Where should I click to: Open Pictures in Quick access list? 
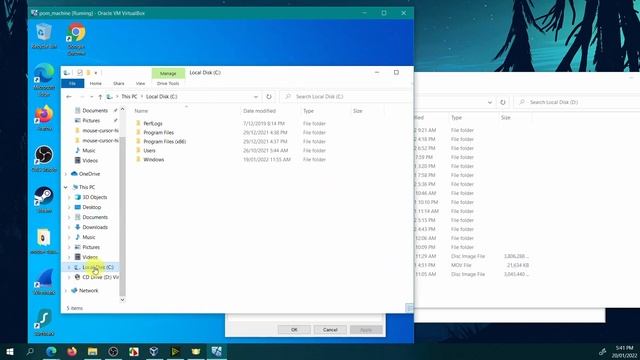(91, 120)
